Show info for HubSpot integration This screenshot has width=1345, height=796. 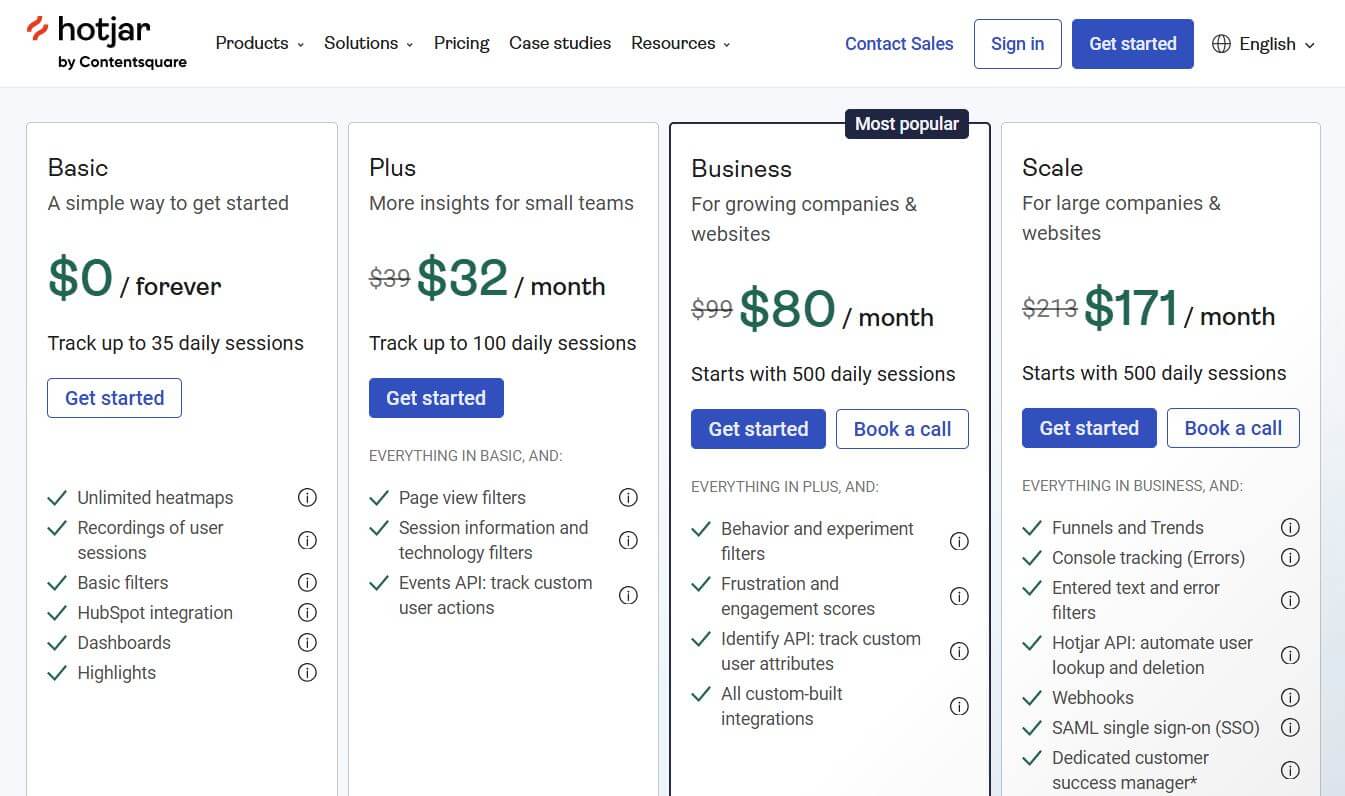308,612
